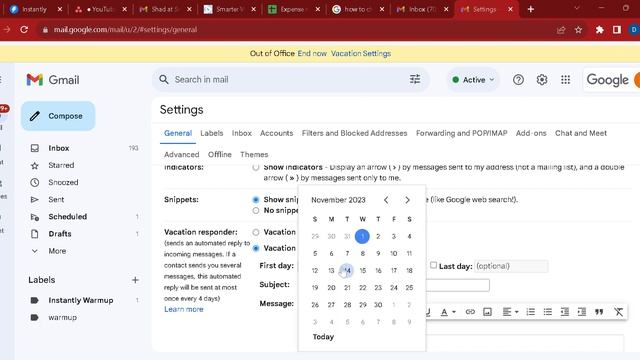This screenshot has height=360, width=640.
Task: Click the insert image icon
Action: (487, 312)
